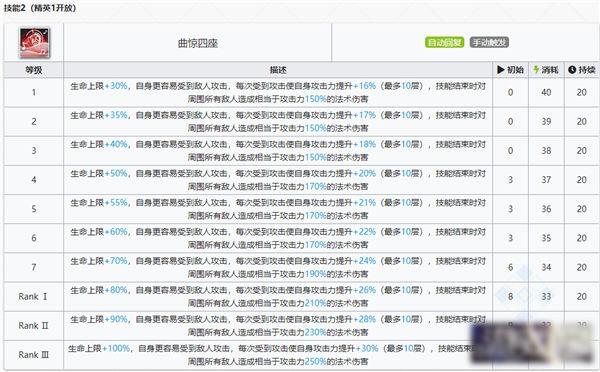
Task: Click the +100% value in Rank III description
Action: 116,349
